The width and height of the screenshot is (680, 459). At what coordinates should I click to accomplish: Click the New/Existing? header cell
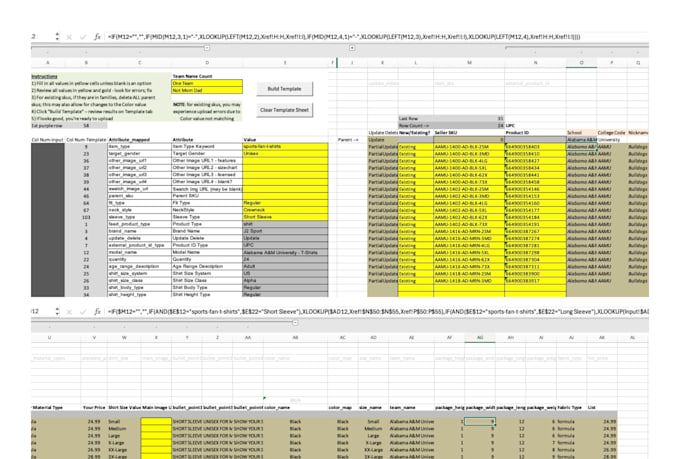(416, 133)
